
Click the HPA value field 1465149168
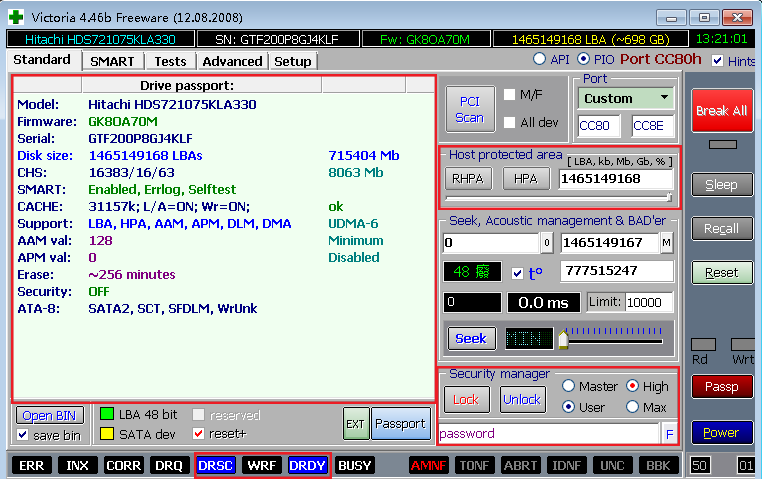616,179
